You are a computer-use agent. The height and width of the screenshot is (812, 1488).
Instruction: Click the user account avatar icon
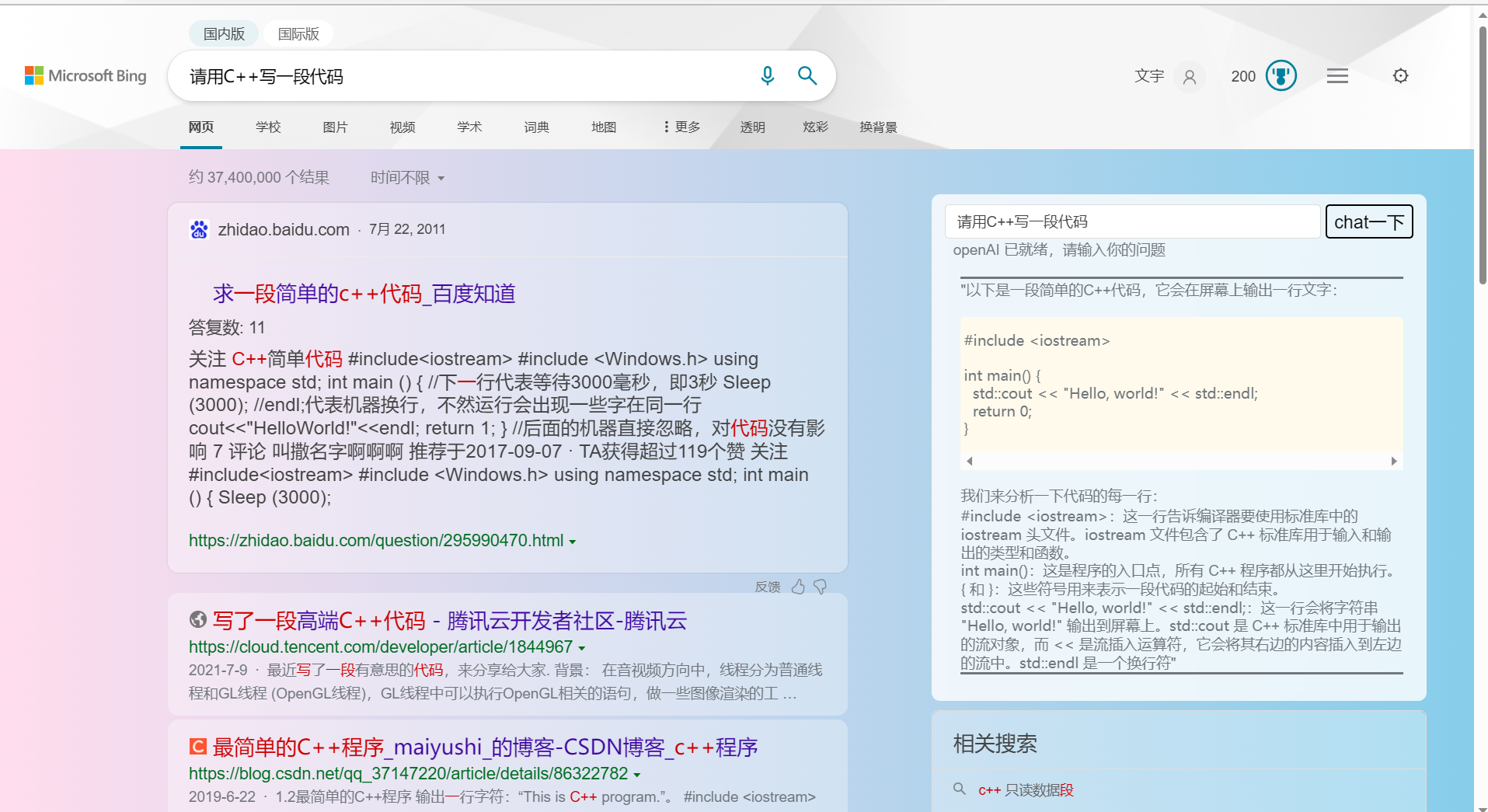coord(1189,76)
